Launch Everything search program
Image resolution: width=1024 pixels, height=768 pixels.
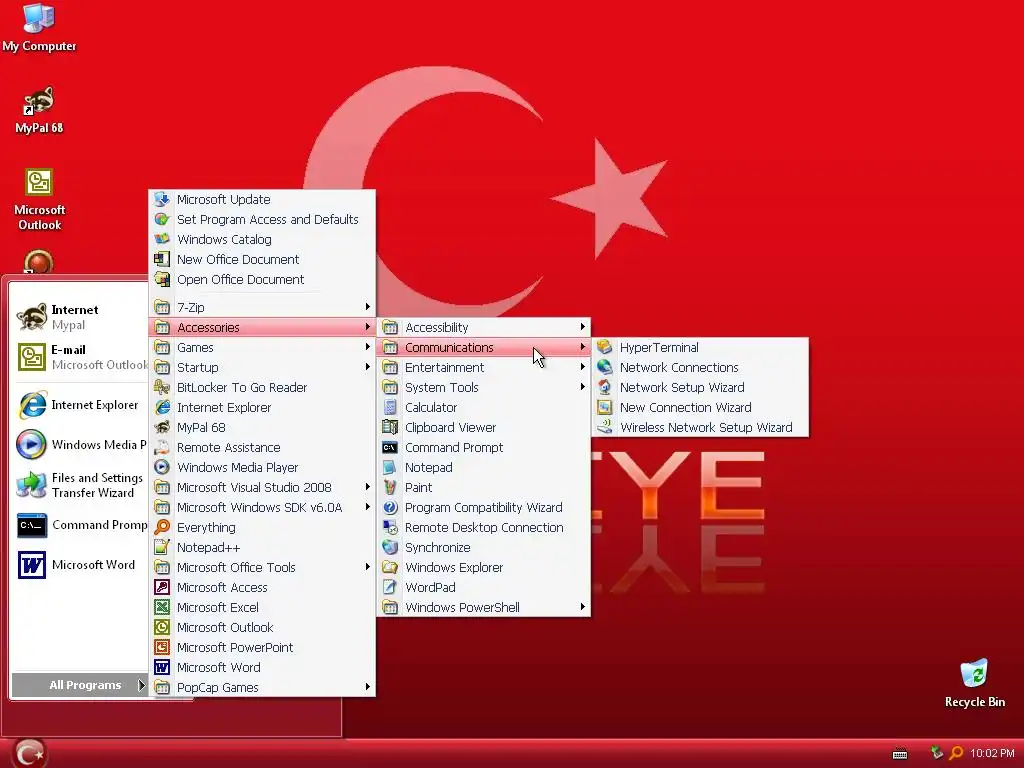(263, 528)
